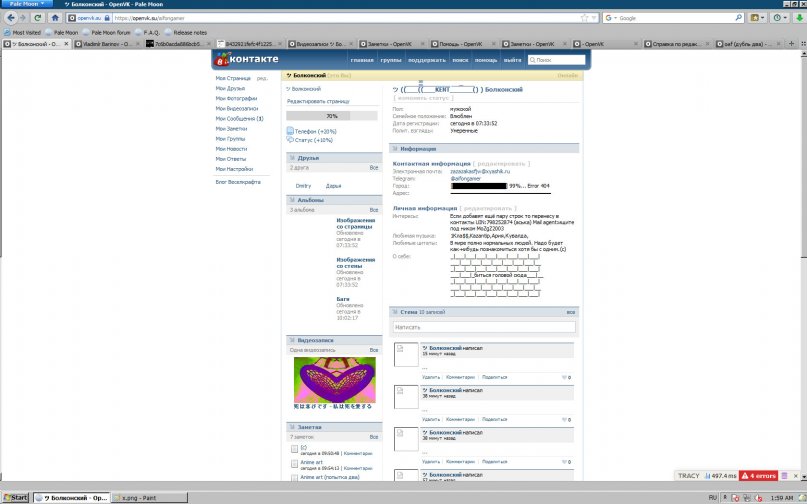Collapse the Друзья section header

334,158
